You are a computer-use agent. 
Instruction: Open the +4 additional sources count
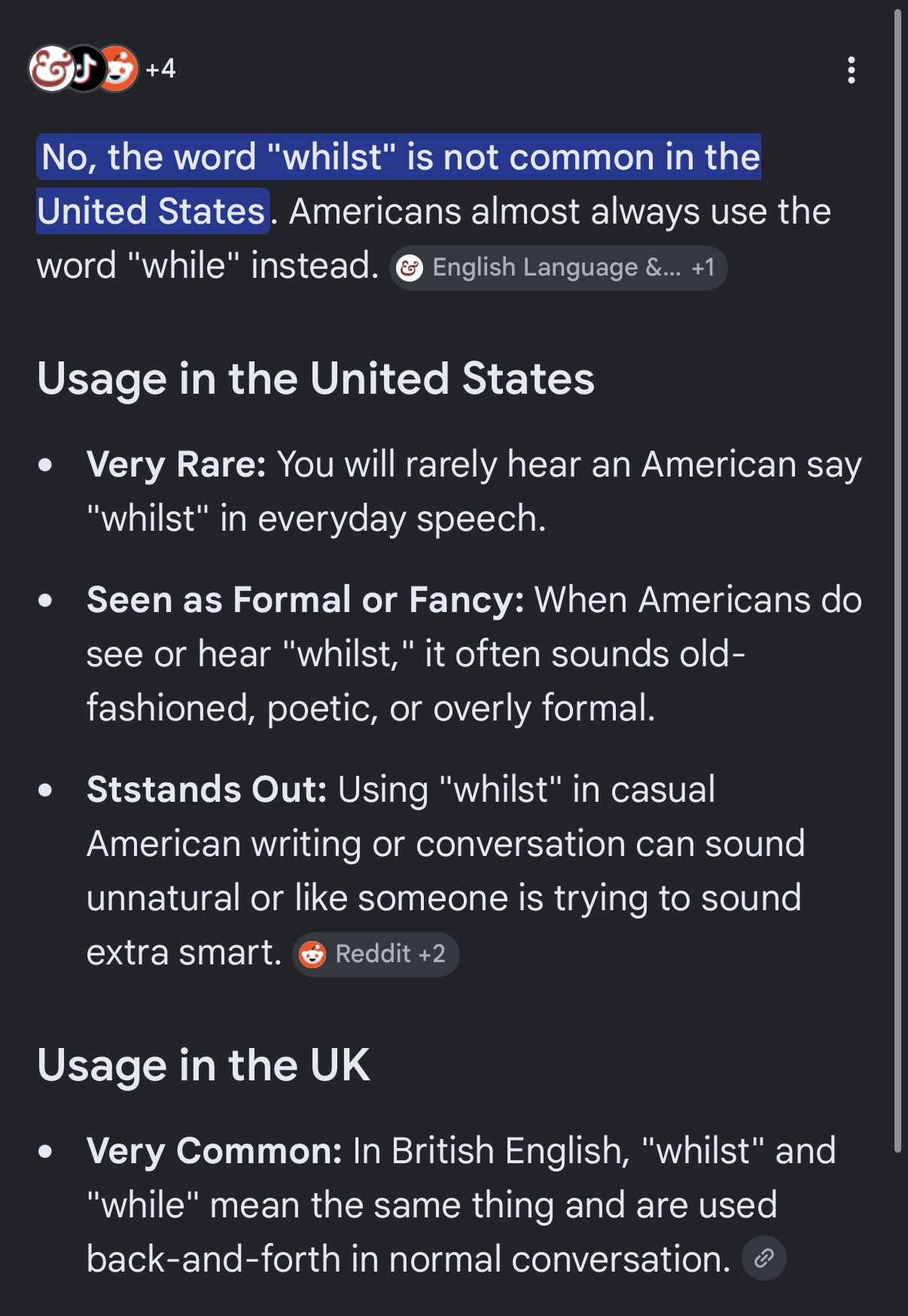tap(160, 69)
